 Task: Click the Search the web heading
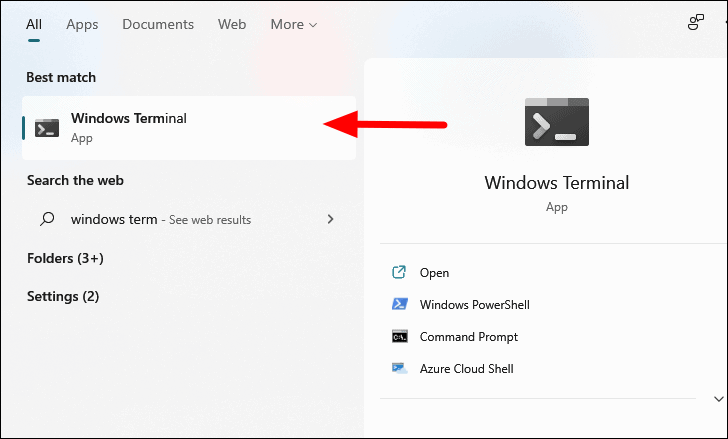75,180
